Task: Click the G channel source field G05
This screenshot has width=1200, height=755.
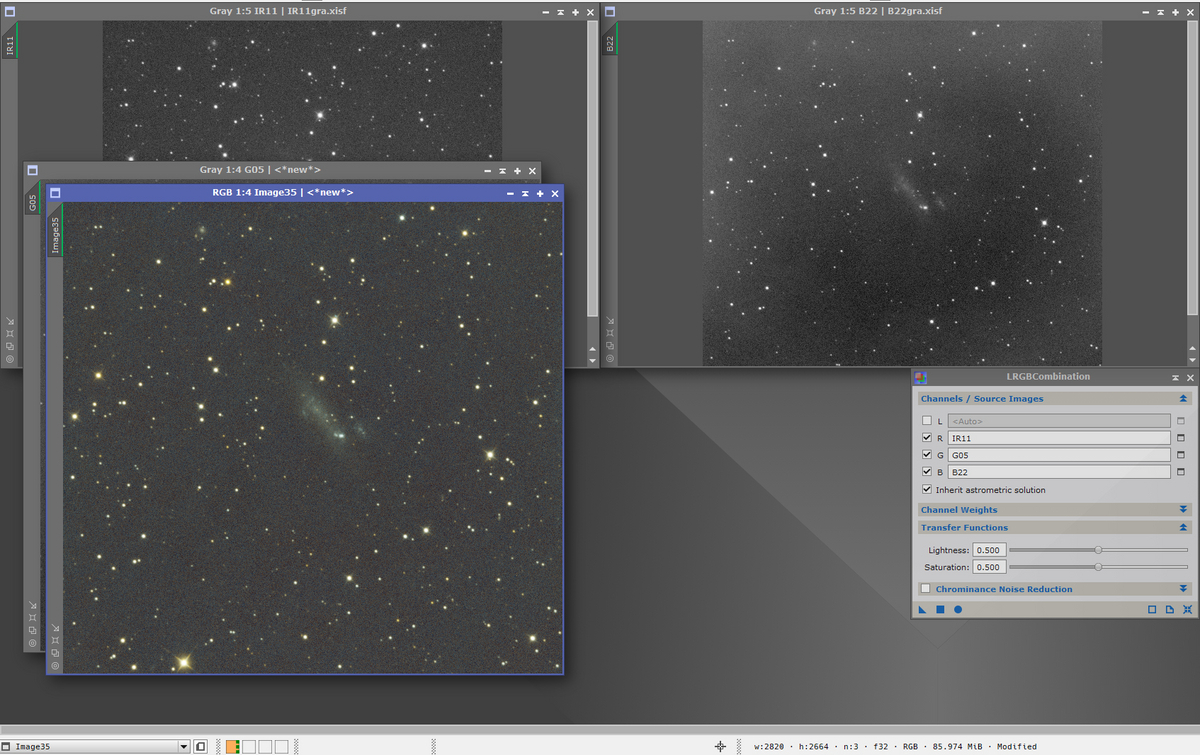Action: pos(1058,455)
